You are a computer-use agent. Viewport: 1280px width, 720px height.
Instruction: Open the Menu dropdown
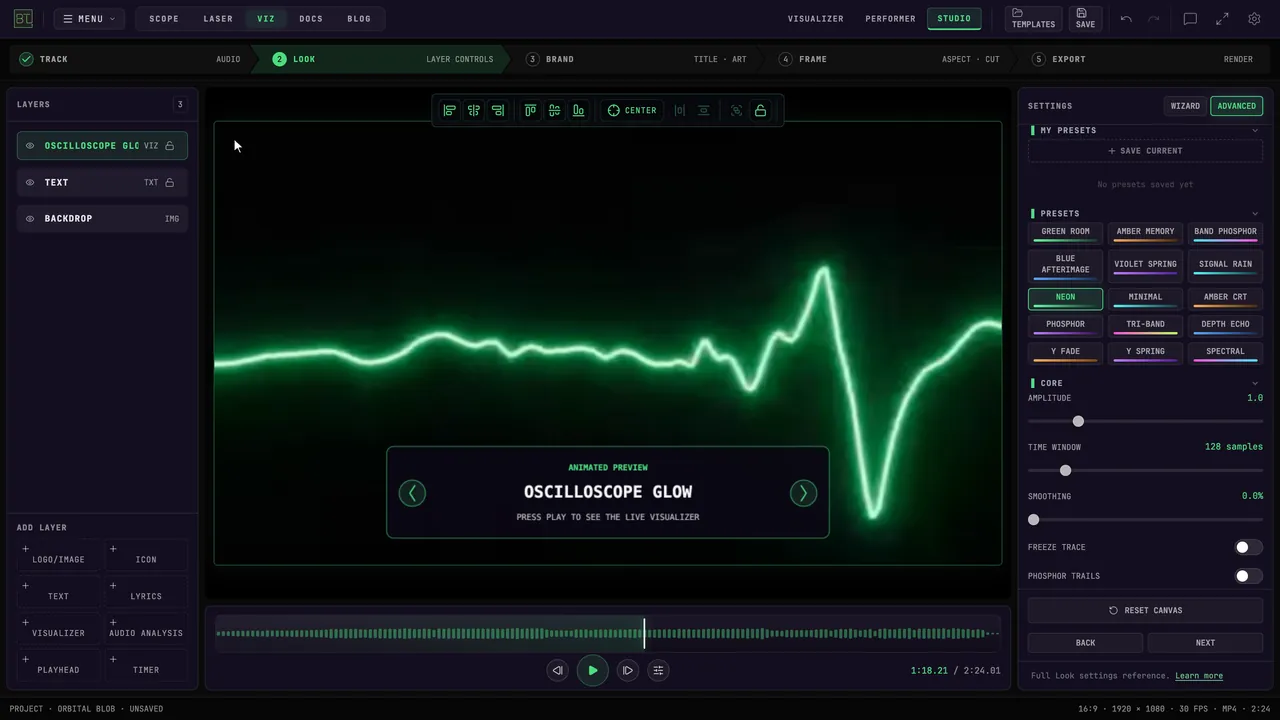[x=89, y=19]
